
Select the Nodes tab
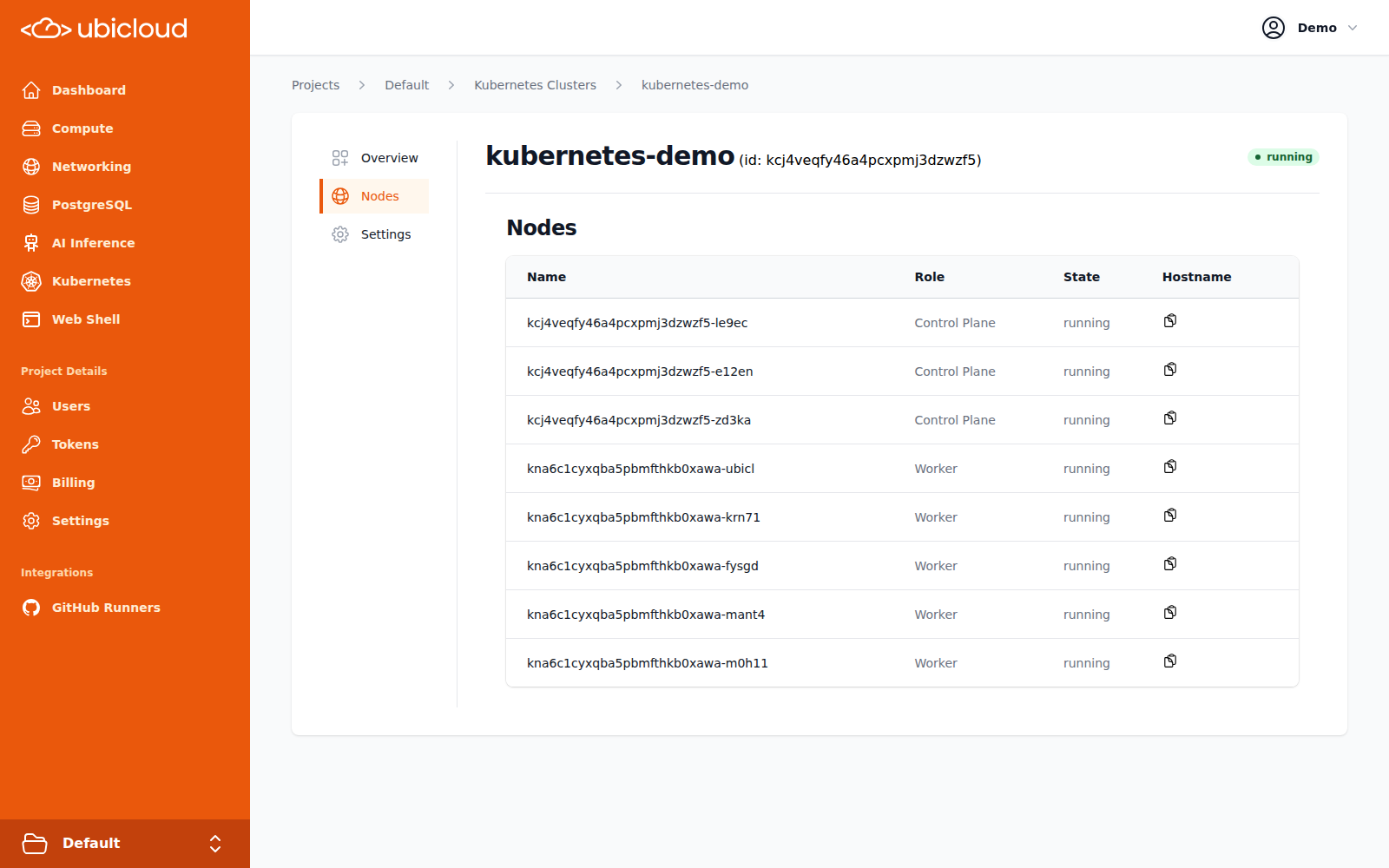(x=375, y=196)
